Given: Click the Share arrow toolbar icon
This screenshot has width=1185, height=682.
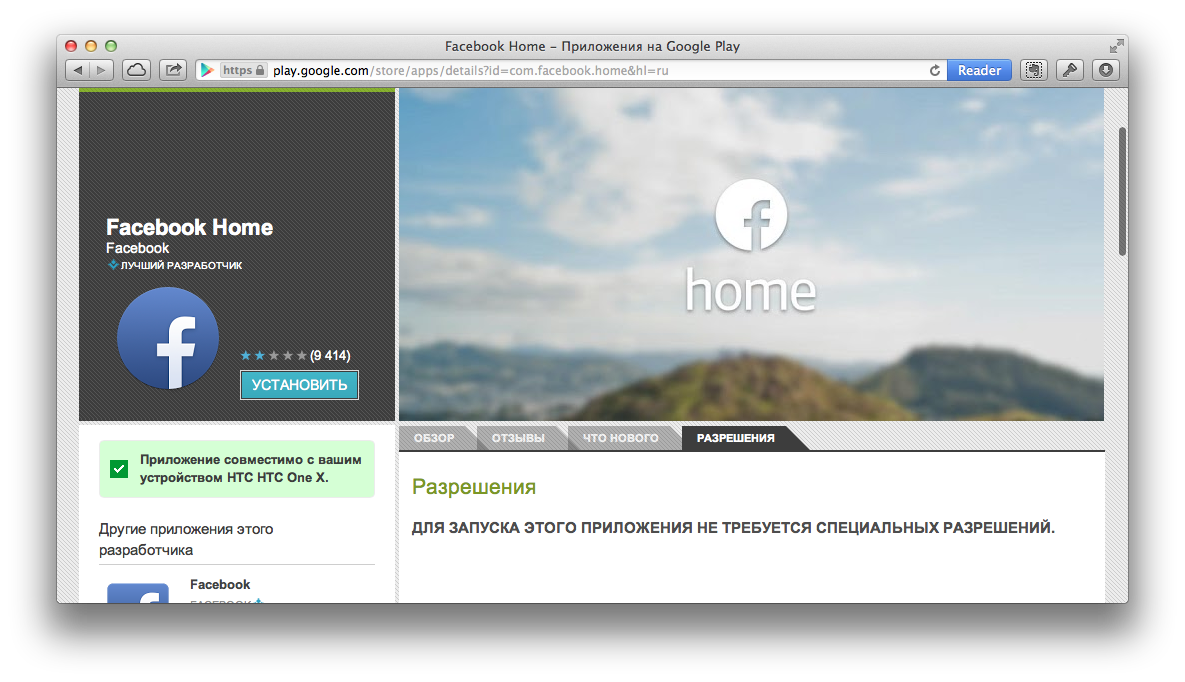Looking at the screenshot, I should [174, 70].
